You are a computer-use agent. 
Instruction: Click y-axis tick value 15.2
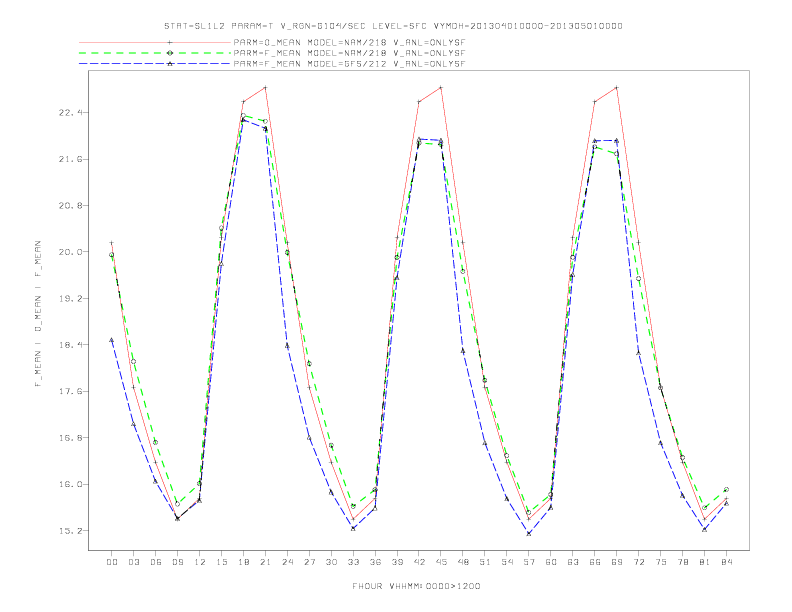coord(70,531)
